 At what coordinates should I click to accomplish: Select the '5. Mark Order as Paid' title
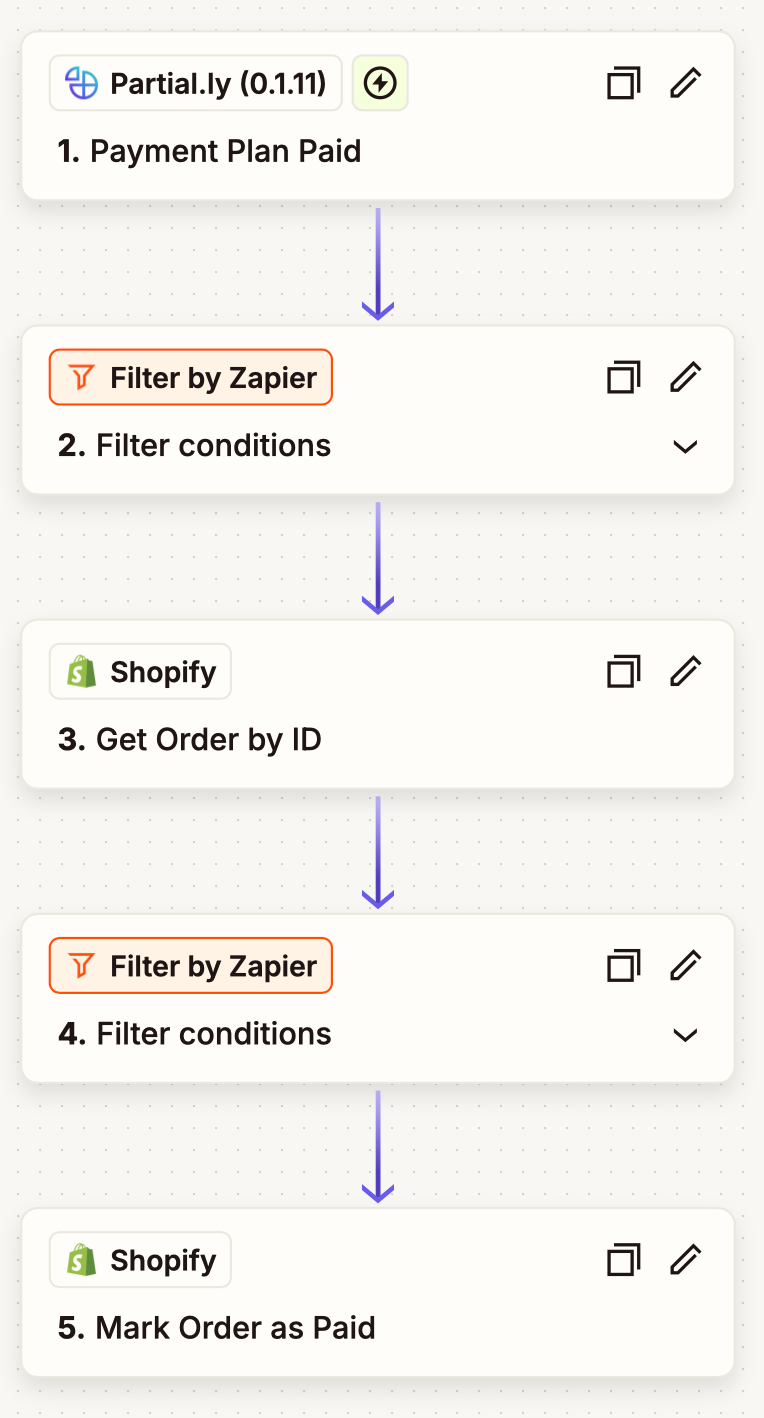217,1328
